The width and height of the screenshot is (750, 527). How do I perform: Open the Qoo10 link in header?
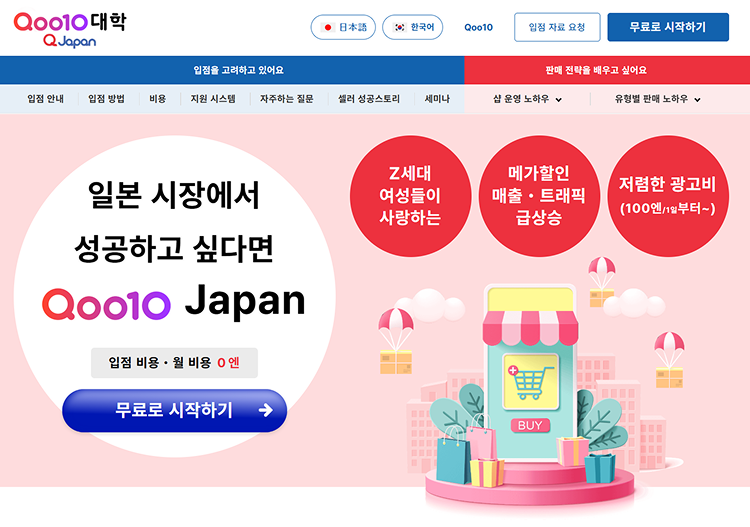(478, 27)
